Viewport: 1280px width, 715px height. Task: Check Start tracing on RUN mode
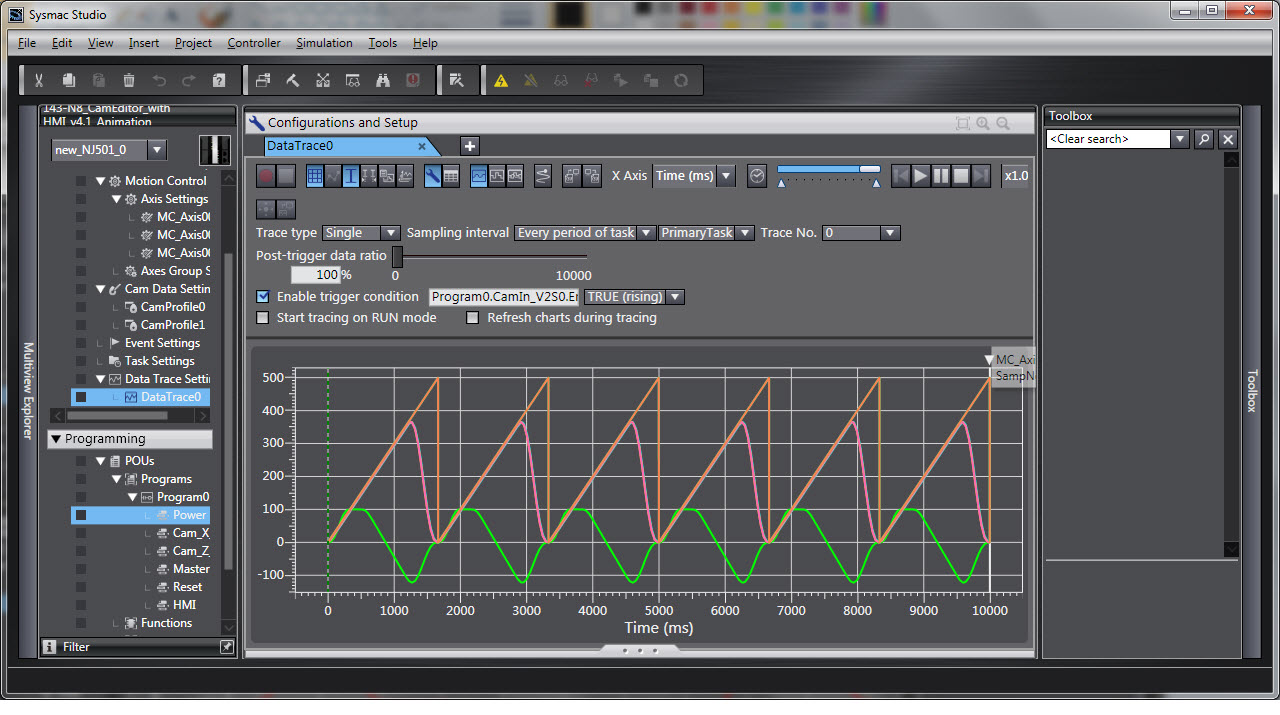pos(263,318)
